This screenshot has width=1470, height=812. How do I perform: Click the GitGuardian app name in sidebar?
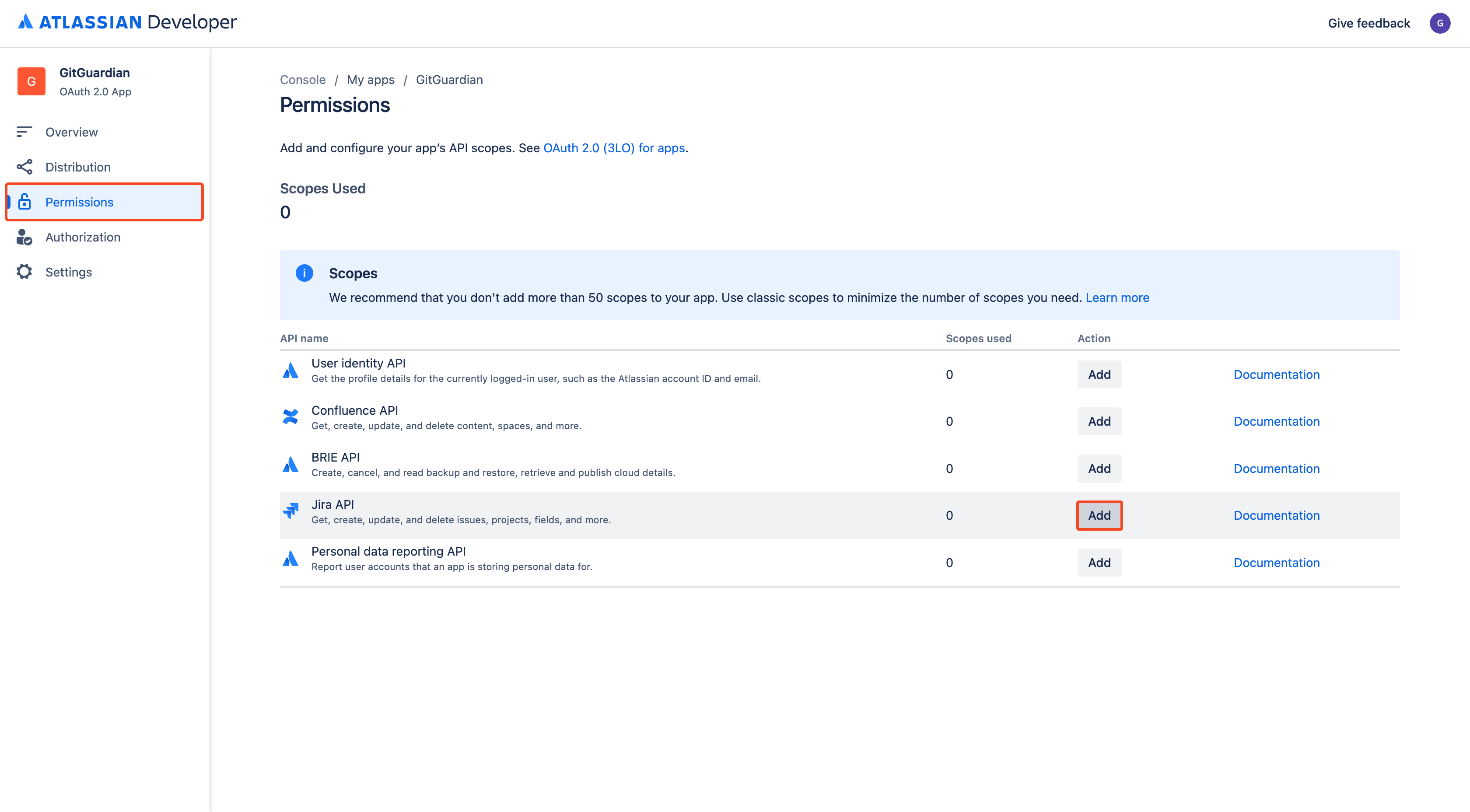point(95,73)
